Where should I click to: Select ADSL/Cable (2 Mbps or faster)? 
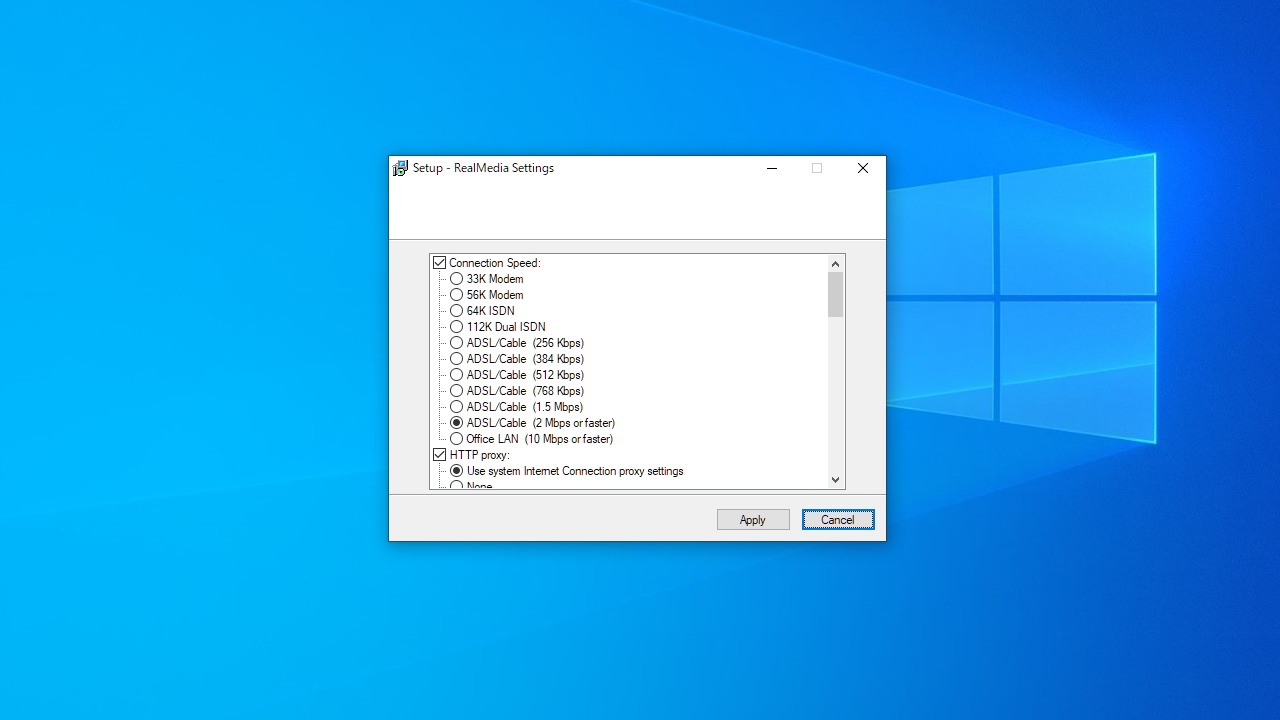click(x=456, y=423)
